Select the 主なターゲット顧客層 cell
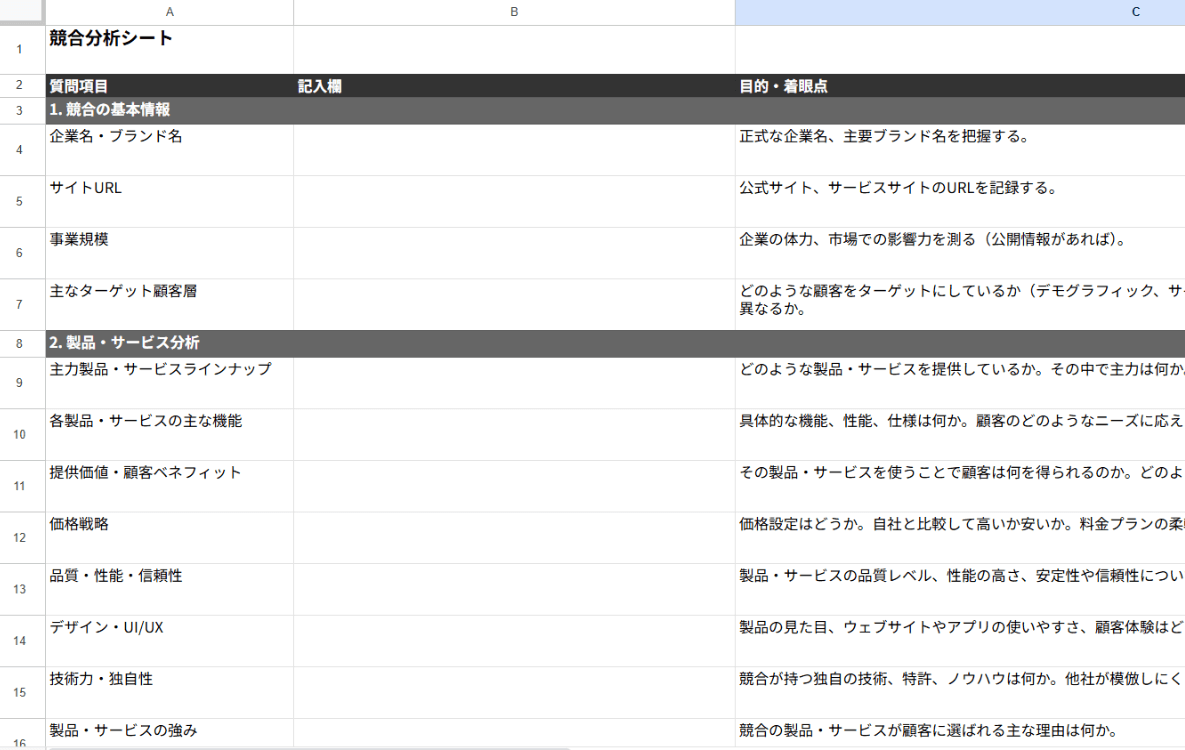1185x750 pixels. (169, 304)
